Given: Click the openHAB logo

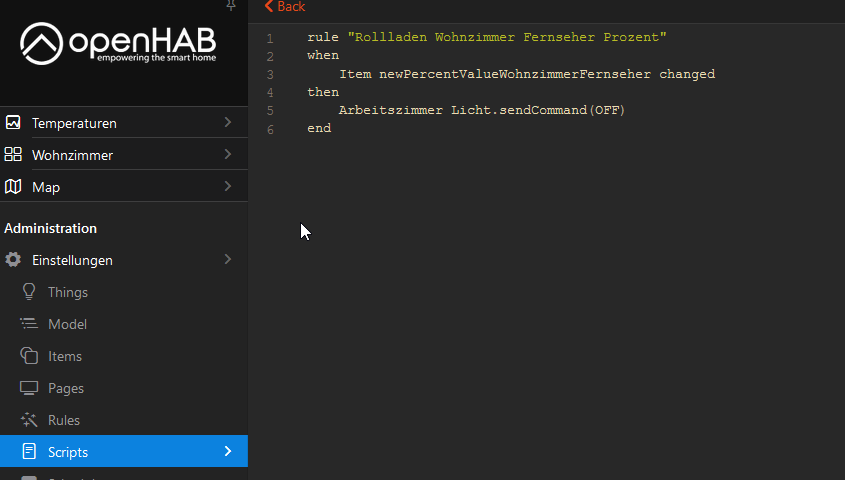Looking at the screenshot, I should click(123, 45).
